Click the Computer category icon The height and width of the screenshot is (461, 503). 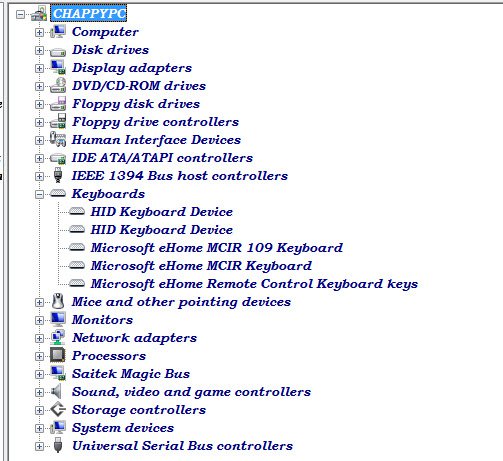coord(58,32)
